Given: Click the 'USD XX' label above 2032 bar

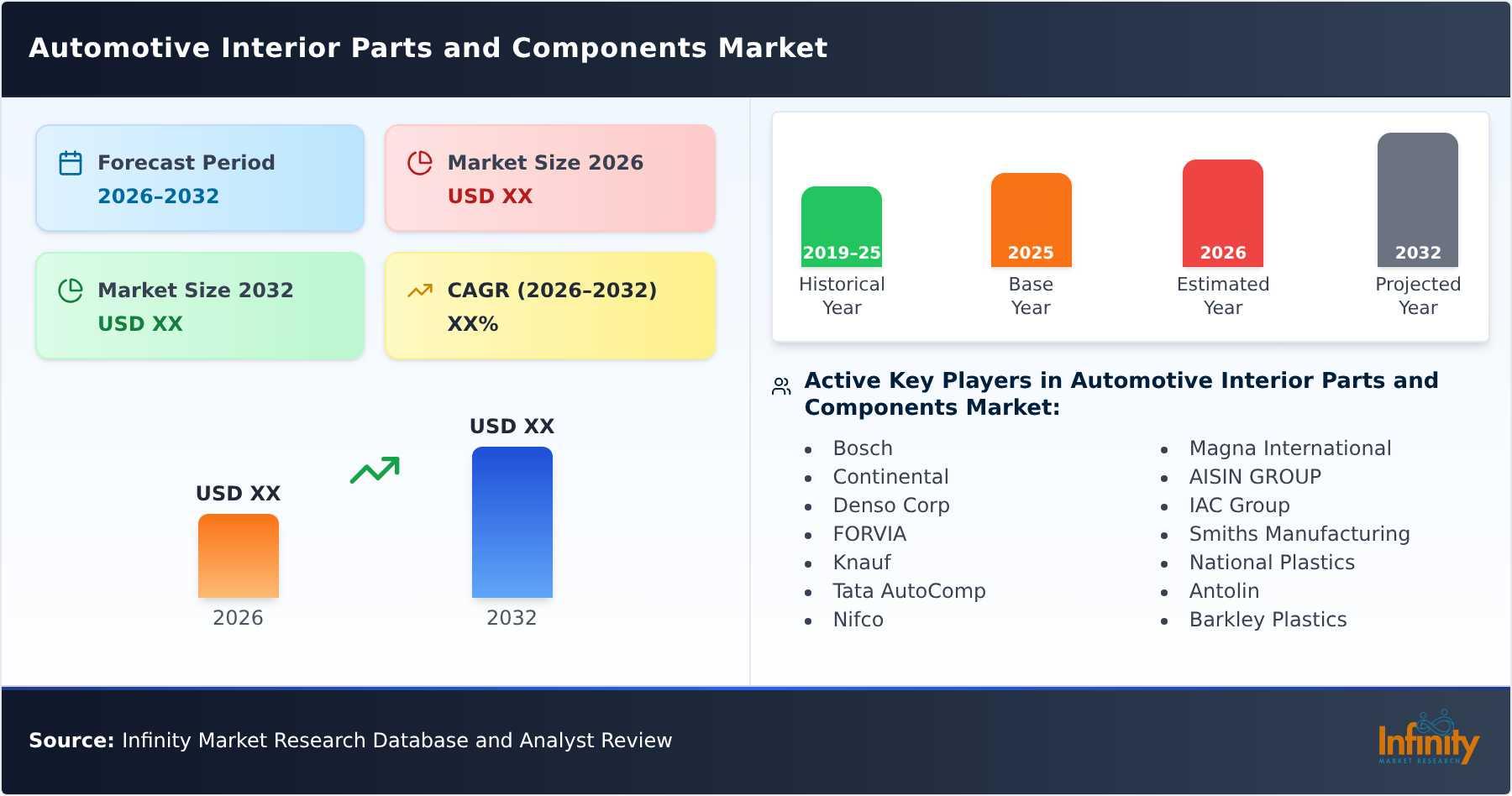Looking at the screenshot, I should [512, 427].
